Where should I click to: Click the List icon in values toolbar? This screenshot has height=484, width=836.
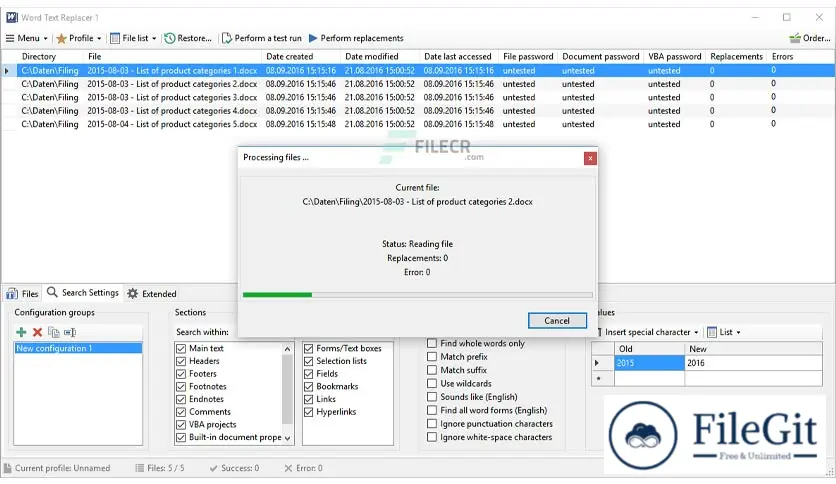pyautogui.click(x=712, y=332)
